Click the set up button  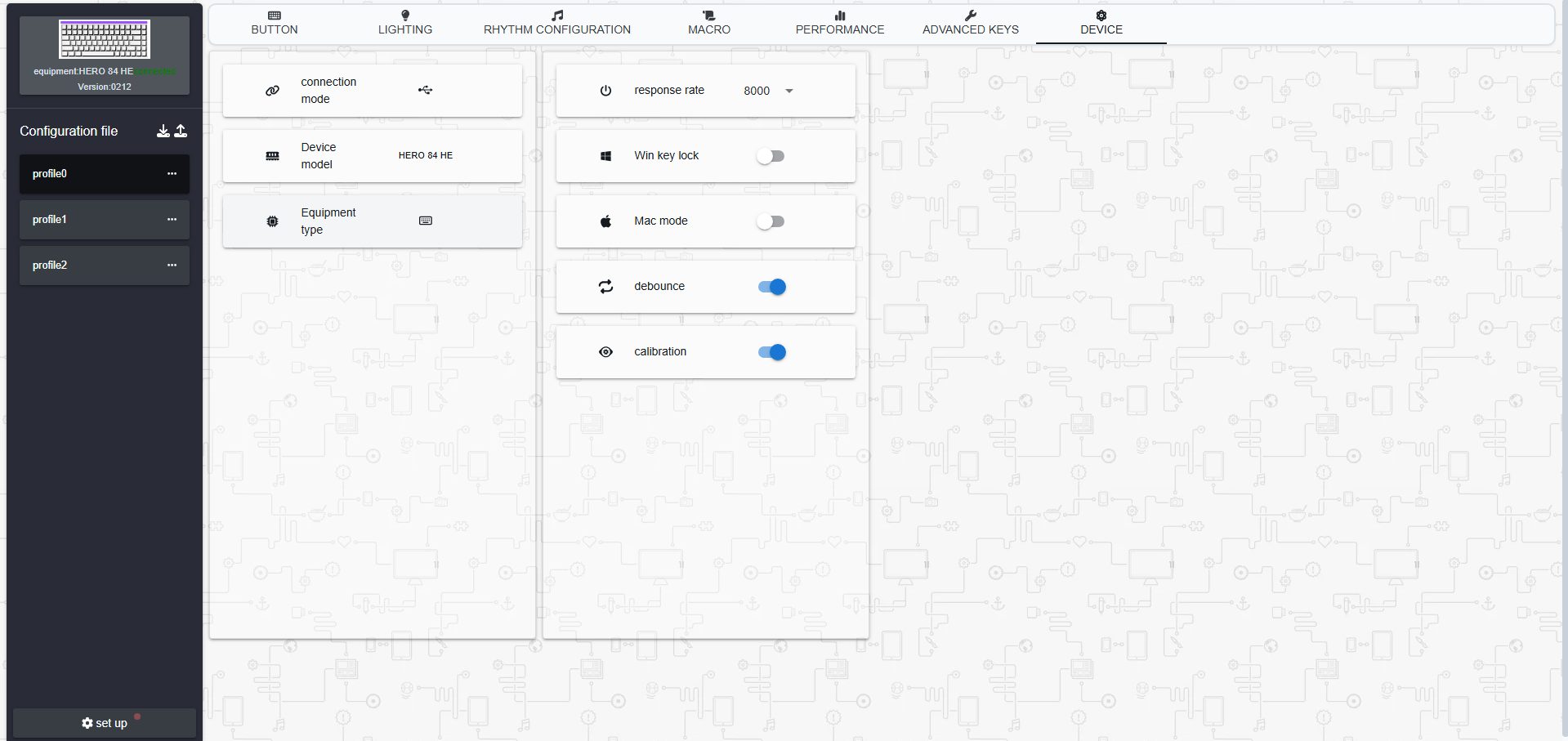point(105,723)
